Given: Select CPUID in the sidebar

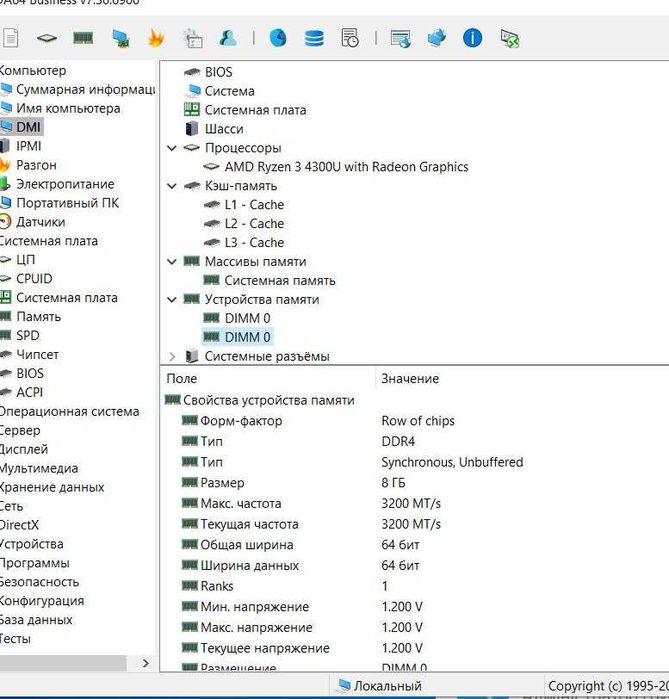Looking at the screenshot, I should tap(34, 278).
